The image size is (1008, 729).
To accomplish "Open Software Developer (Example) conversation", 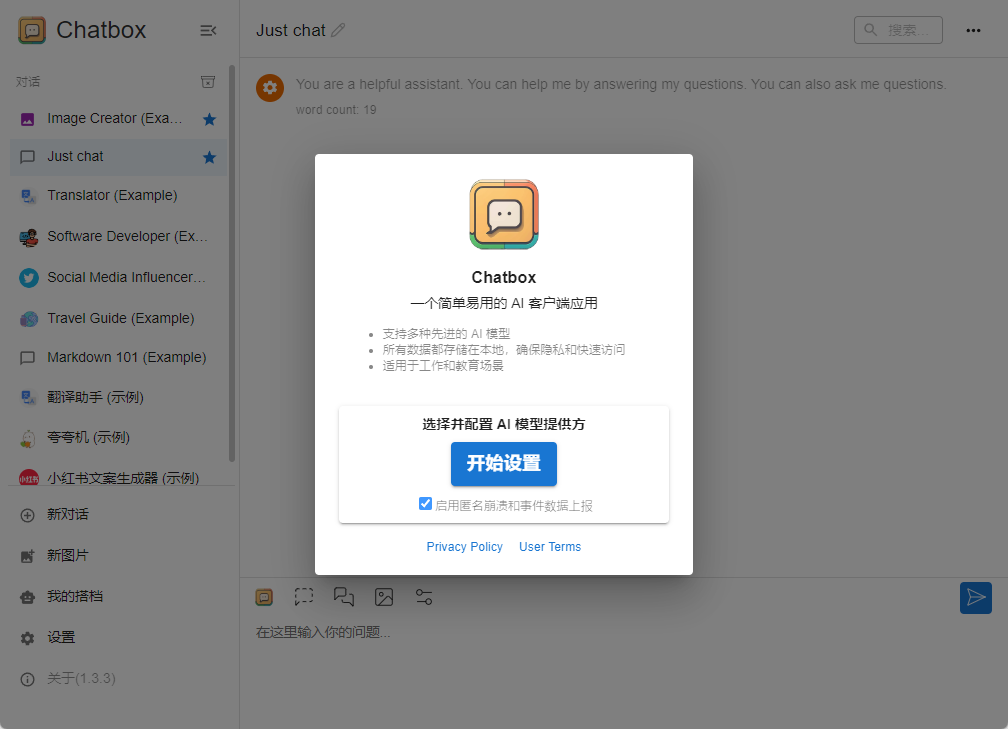I will click(x=119, y=237).
